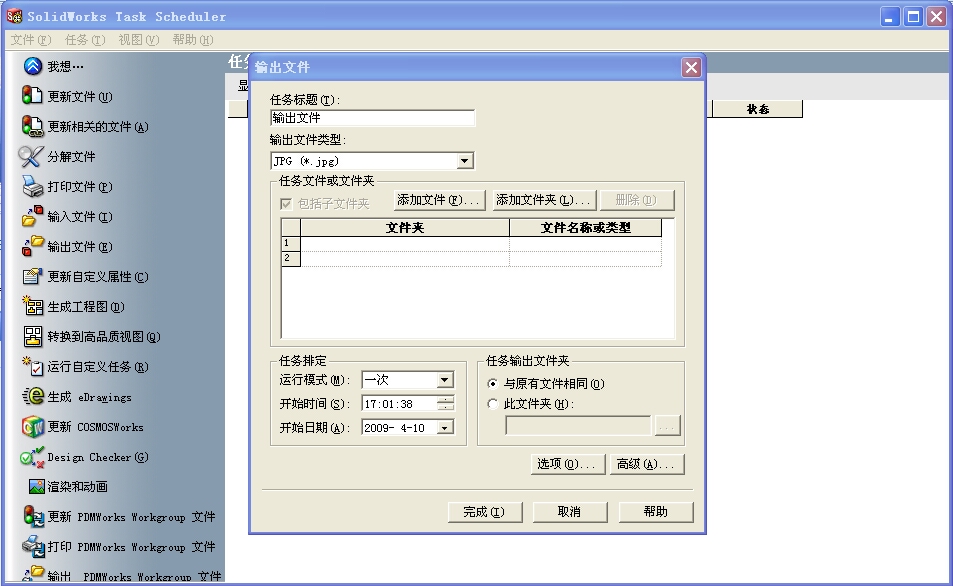Click the 添加文件夹 button

click(544, 200)
